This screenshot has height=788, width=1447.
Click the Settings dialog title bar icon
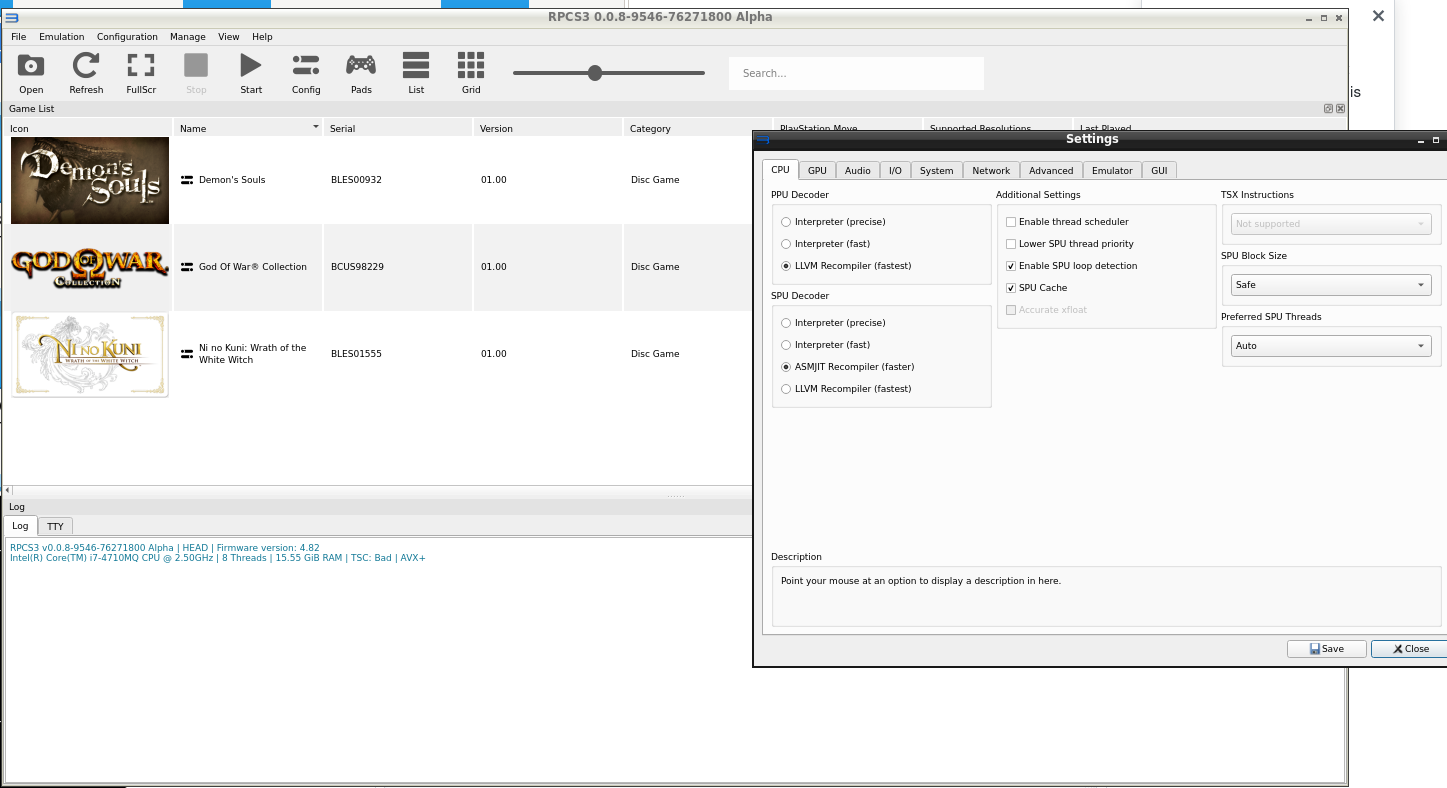click(763, 140)
